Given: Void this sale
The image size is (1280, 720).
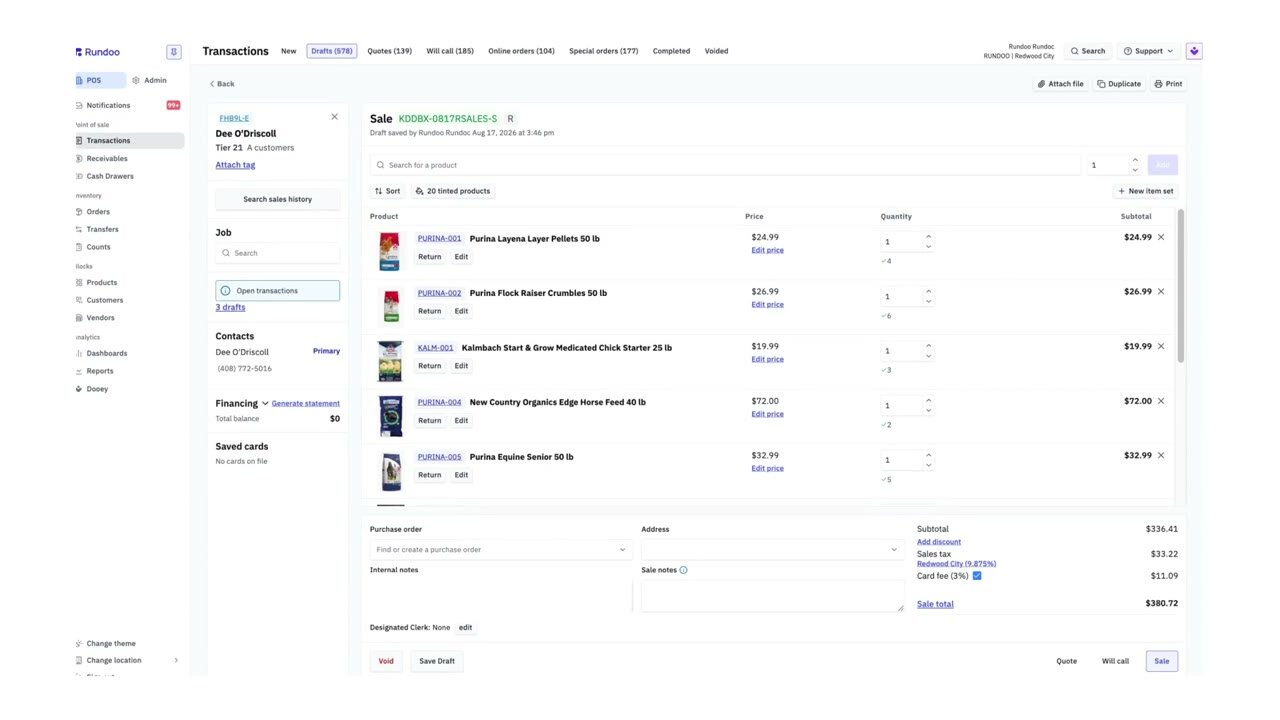Looking at the screenshot, I should tap(386, 661).
